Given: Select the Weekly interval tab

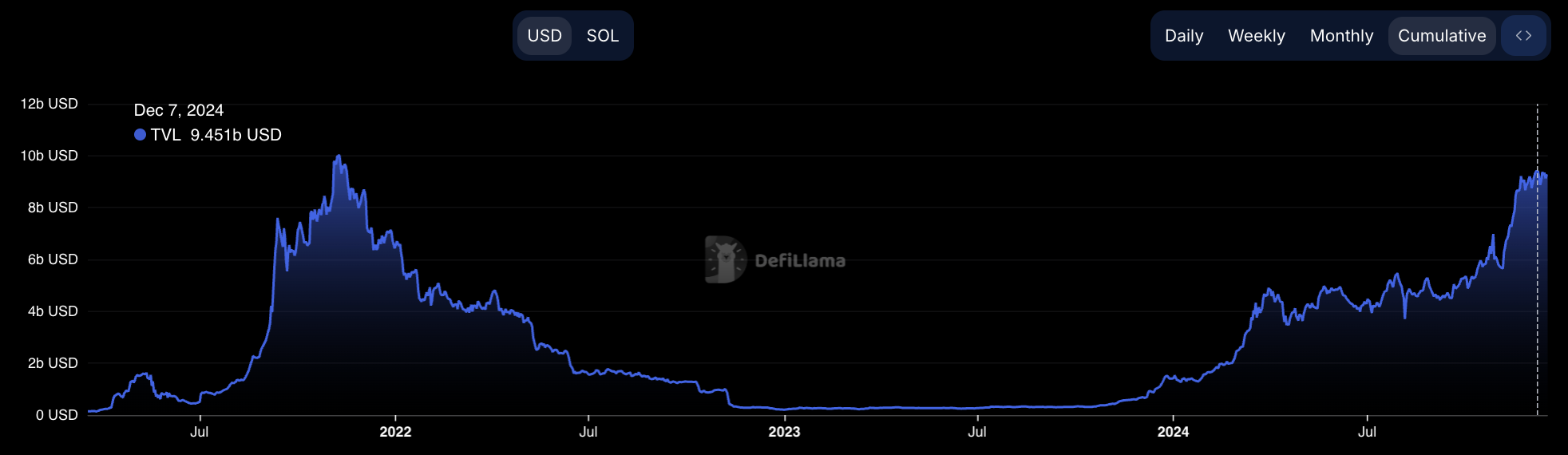Looking at the screenshot, I should point(1256,36).
